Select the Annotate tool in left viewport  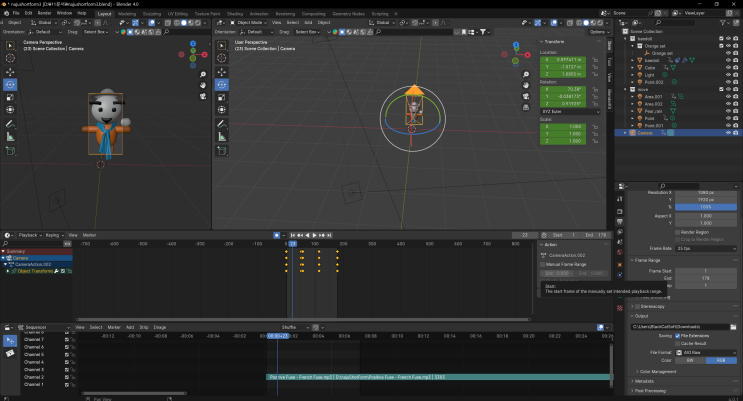coord(10,124)
